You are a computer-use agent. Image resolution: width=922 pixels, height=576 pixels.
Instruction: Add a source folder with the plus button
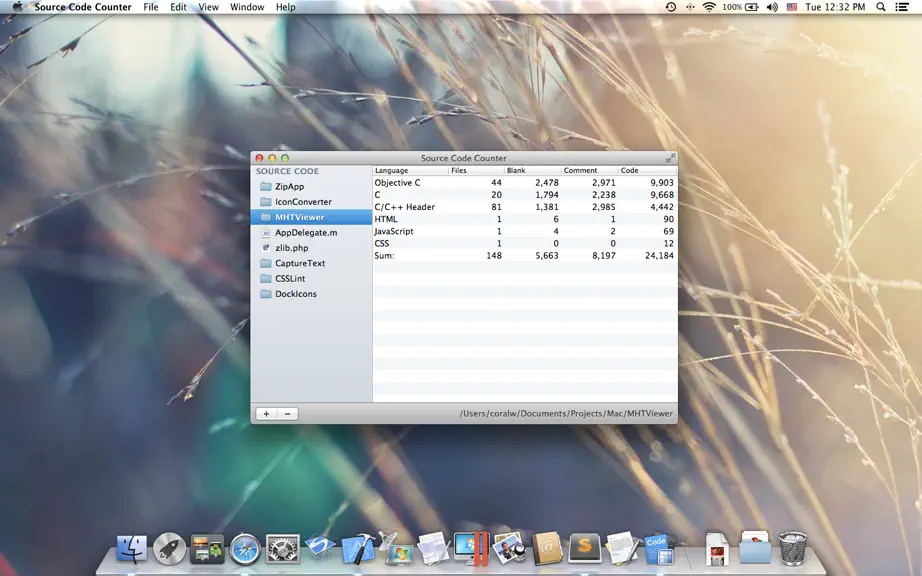(x=266, y=414)
